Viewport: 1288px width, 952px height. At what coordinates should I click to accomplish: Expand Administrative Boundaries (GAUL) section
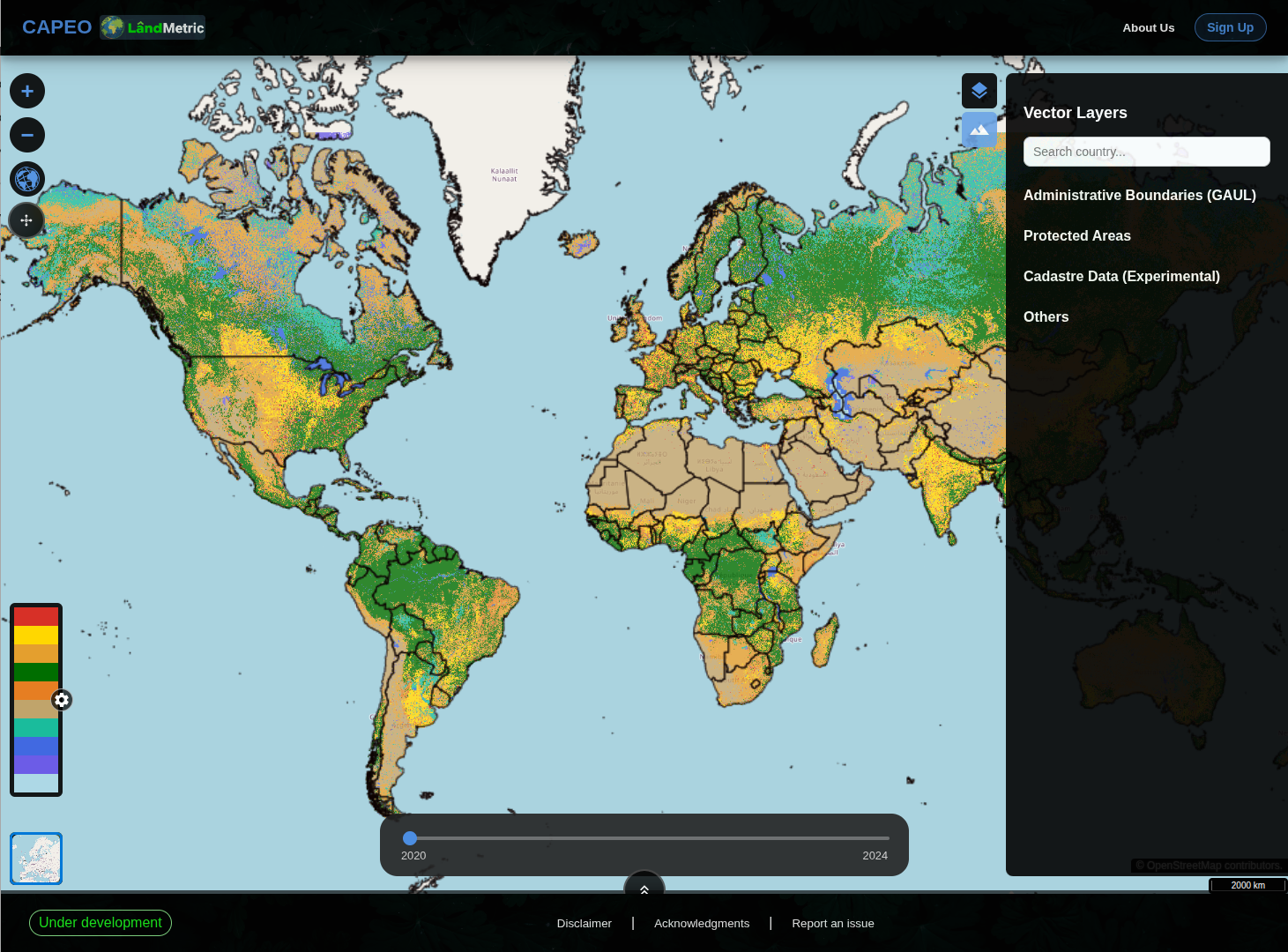point(1139,195)
